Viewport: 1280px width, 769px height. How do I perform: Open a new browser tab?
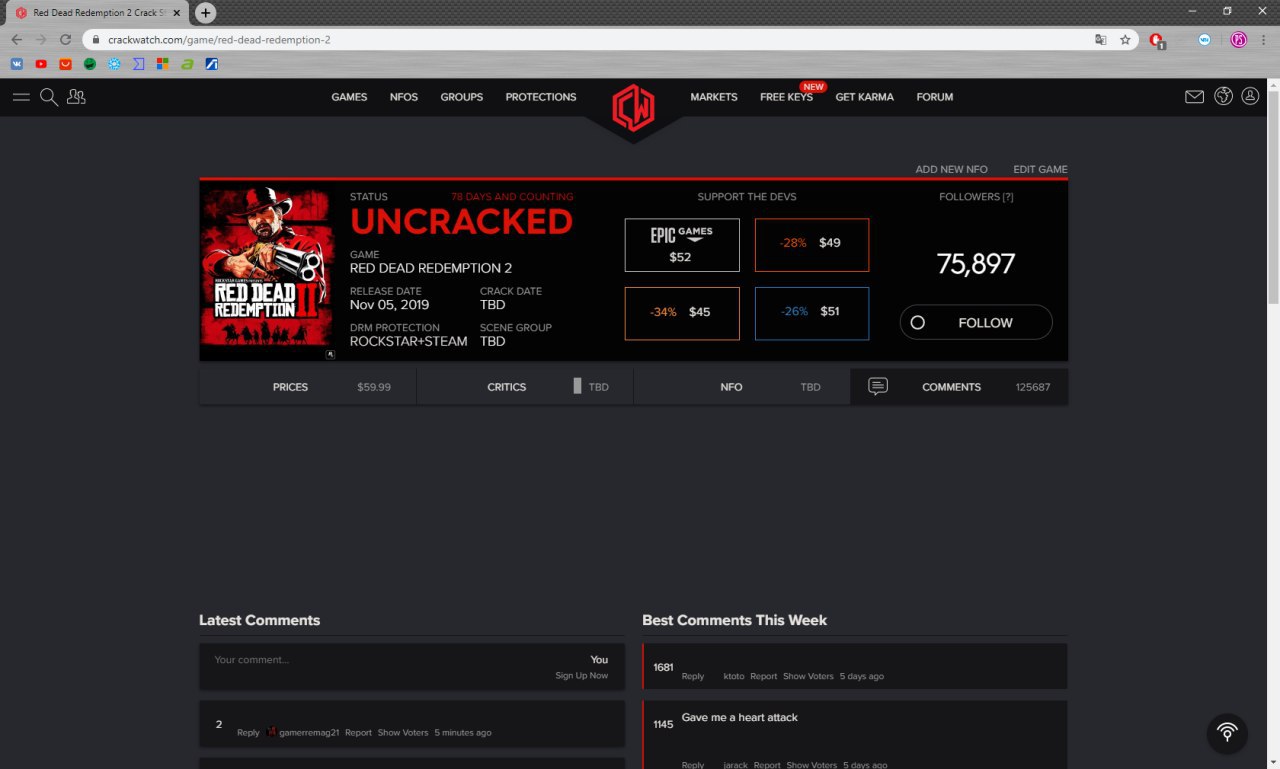(x=205, y=13)
